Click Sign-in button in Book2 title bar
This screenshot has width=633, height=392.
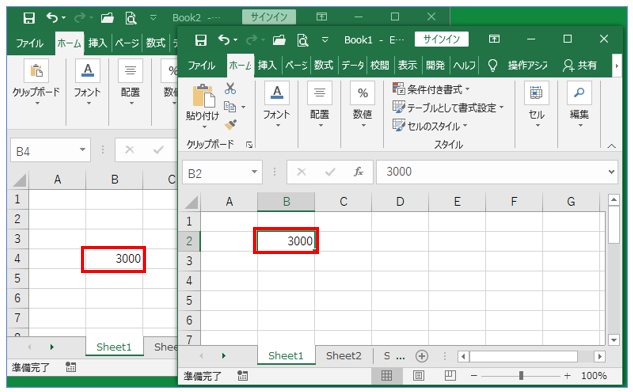pos(269,17)
